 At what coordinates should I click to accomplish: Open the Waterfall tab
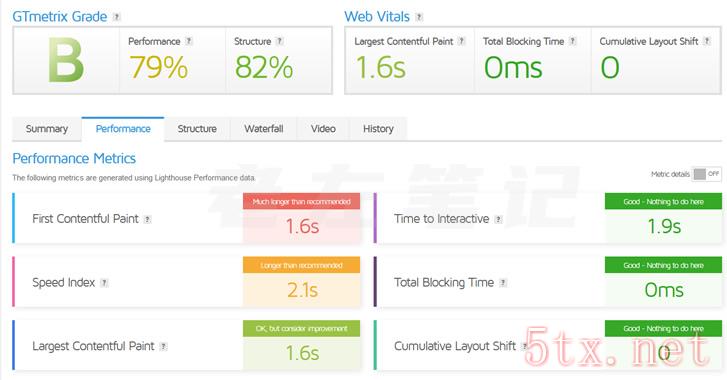(264, 129)
